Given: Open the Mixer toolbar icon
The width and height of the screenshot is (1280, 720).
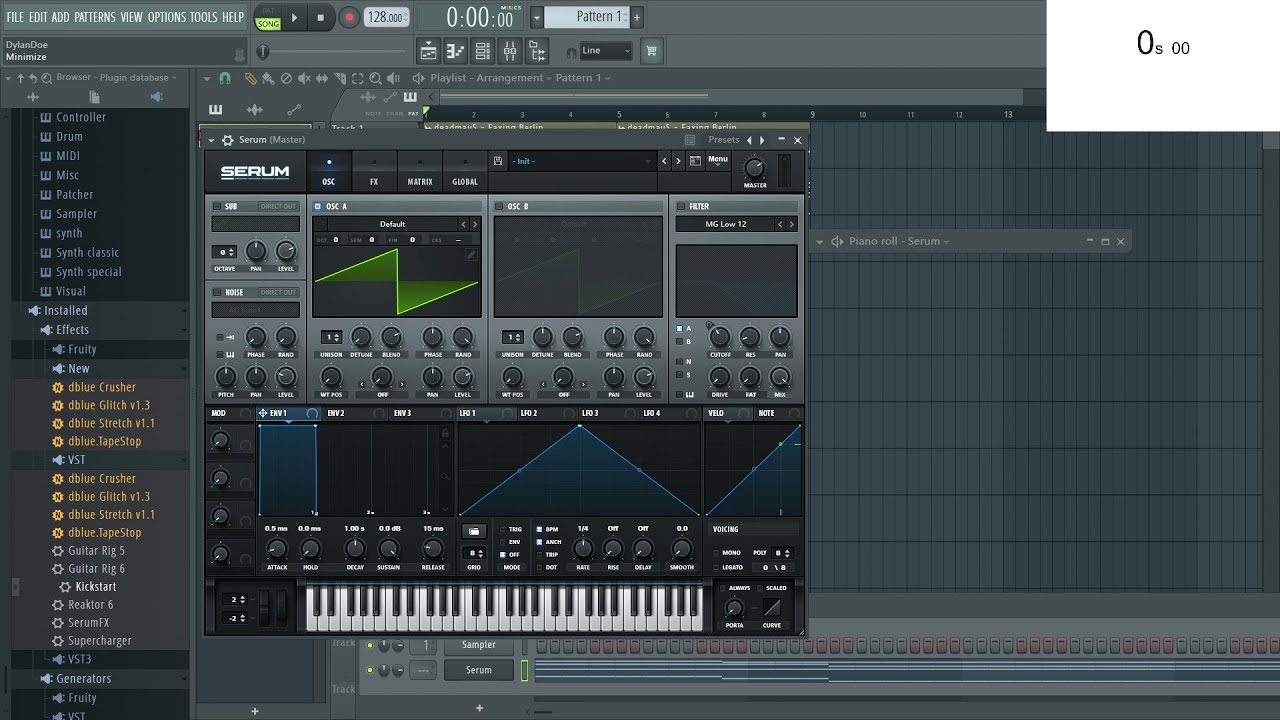Looking at the screenshot, I should (x=509, y=51).
